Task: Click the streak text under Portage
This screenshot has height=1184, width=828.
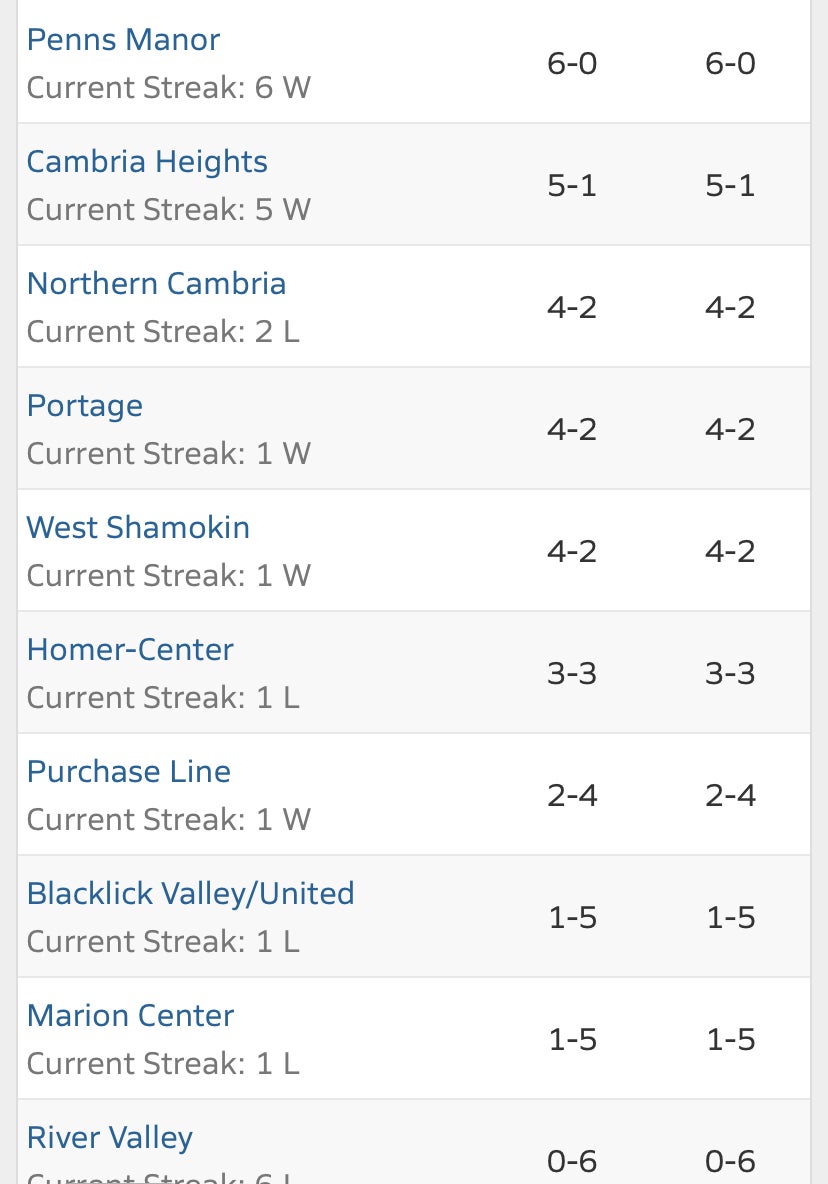Action: [x=169, y=454]
